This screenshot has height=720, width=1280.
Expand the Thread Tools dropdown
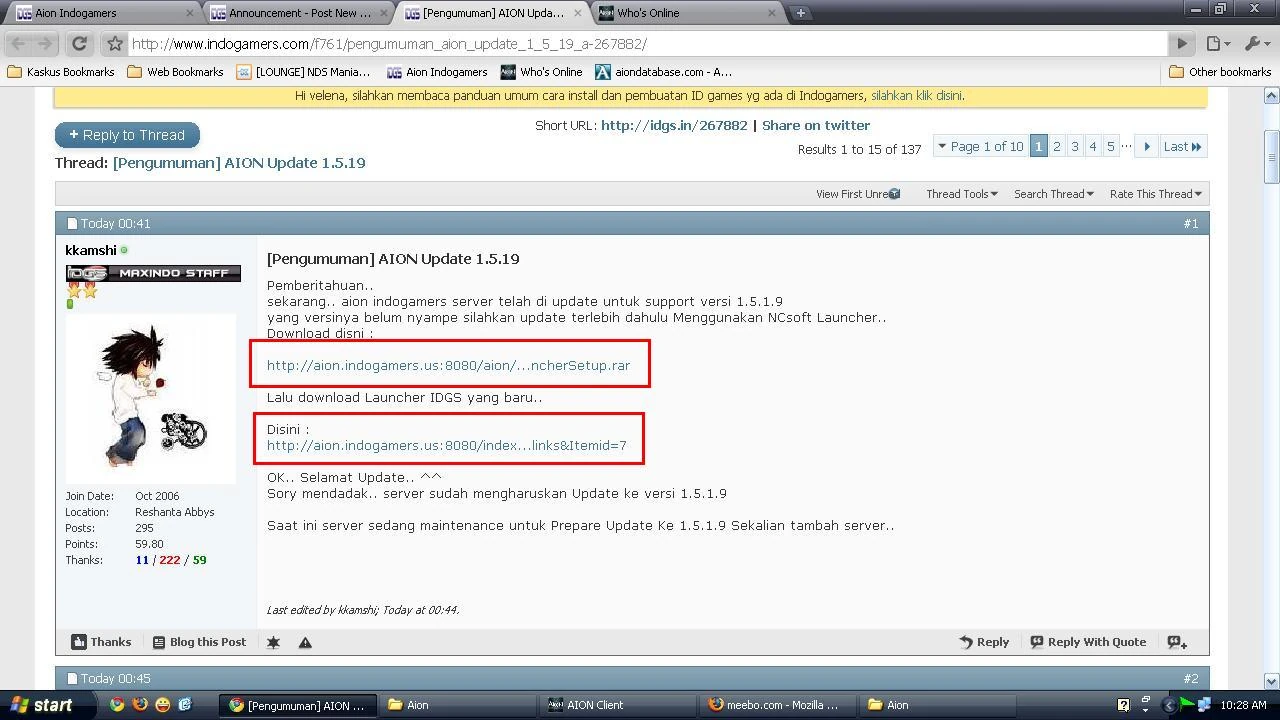pos(961,194)
